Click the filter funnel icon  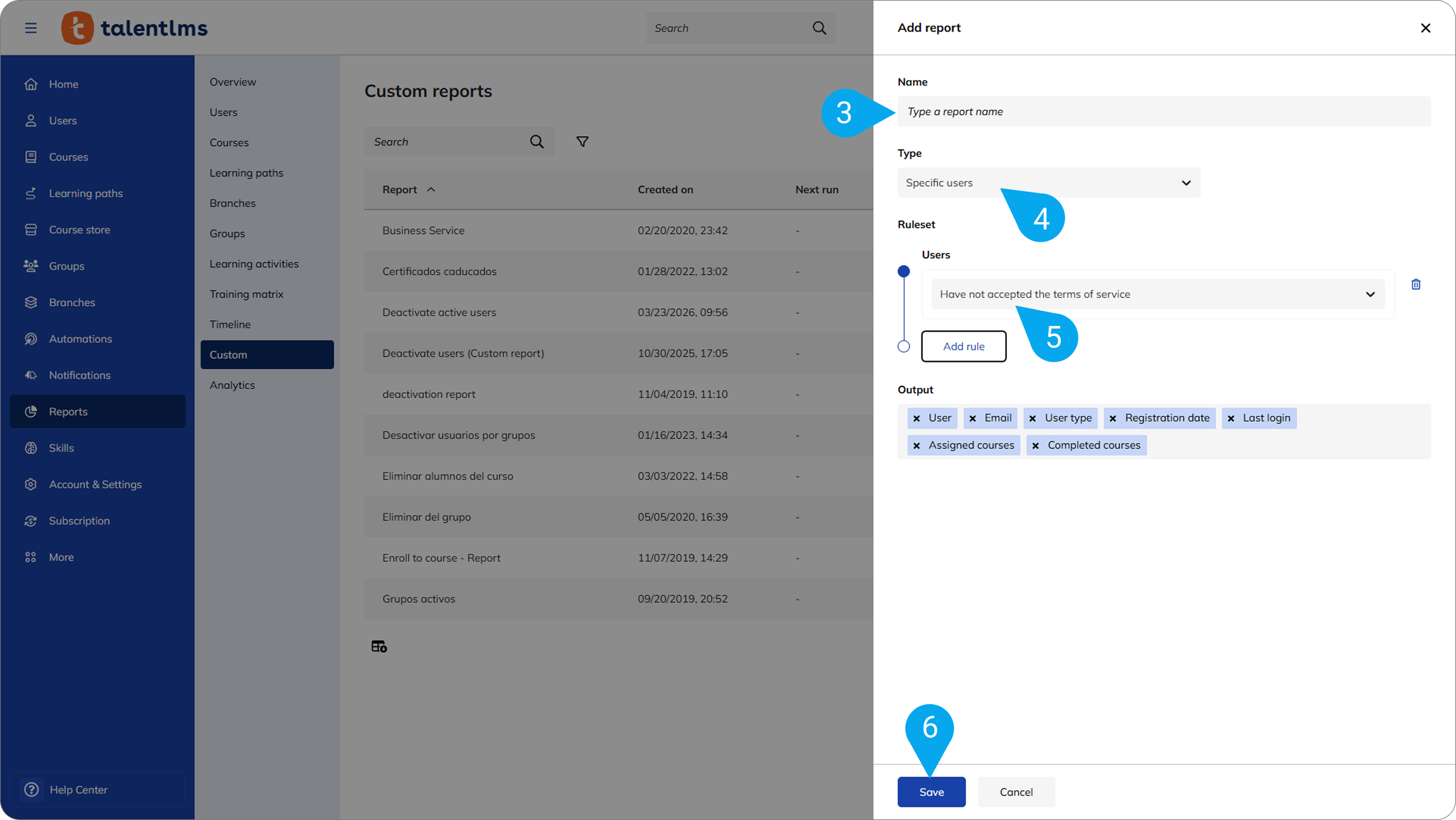(582, 142)
